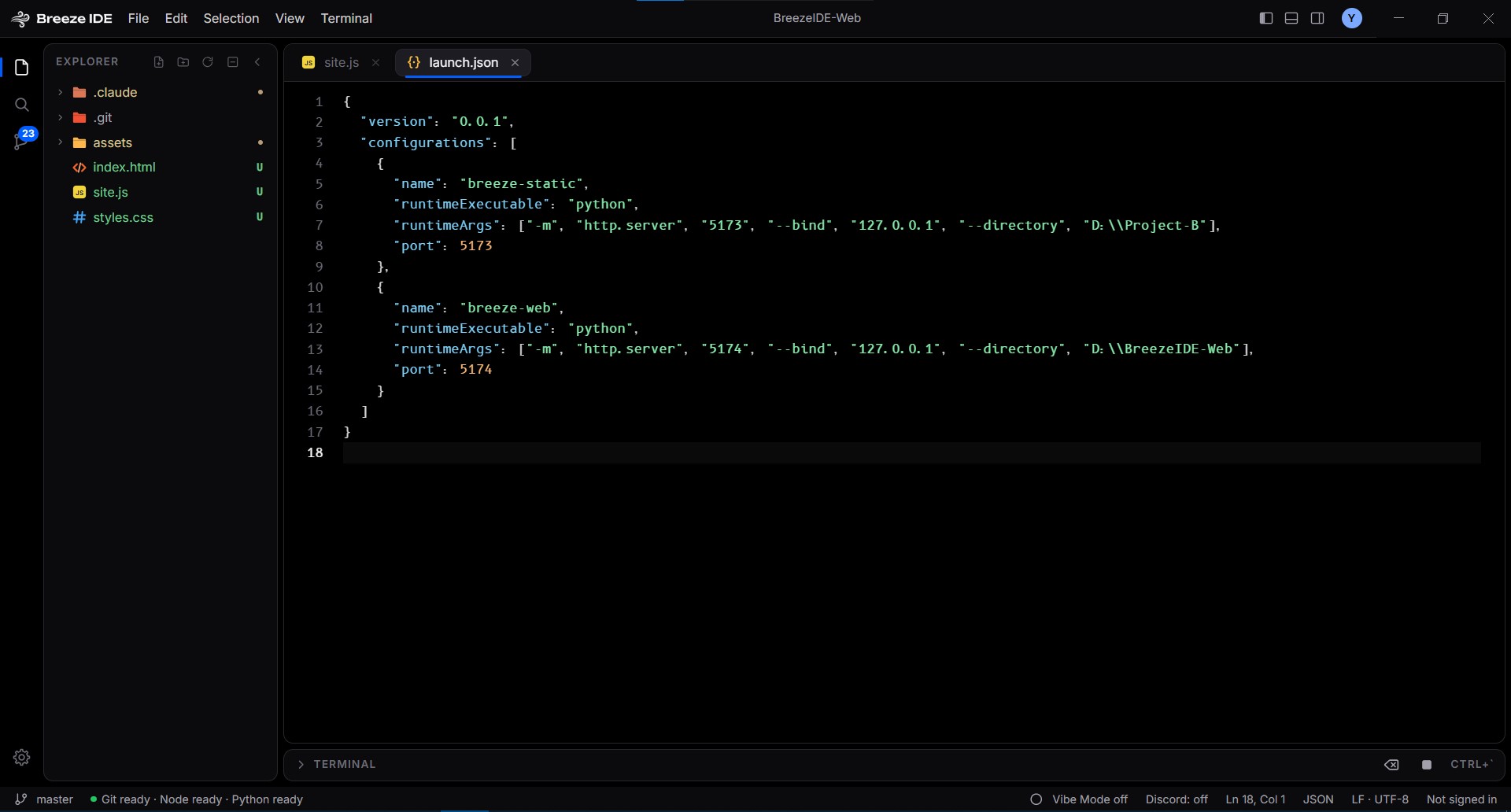Toggle the right sidebar layout icon
Viewport: 1511px width, 812px height.
point(1317,18)
